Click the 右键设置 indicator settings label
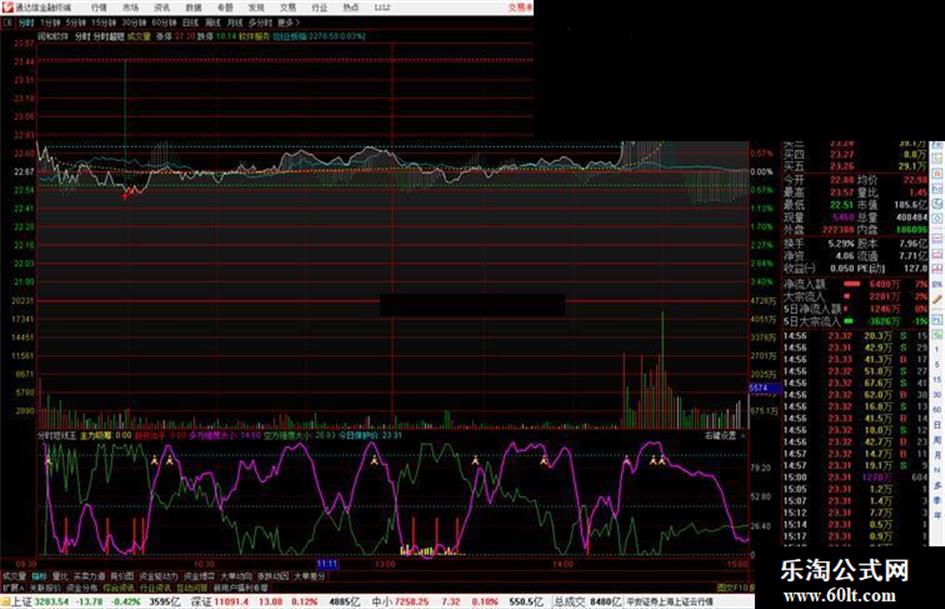Image resolution: width=945 pixels, height=609 pixels. (x=721, y=435)
